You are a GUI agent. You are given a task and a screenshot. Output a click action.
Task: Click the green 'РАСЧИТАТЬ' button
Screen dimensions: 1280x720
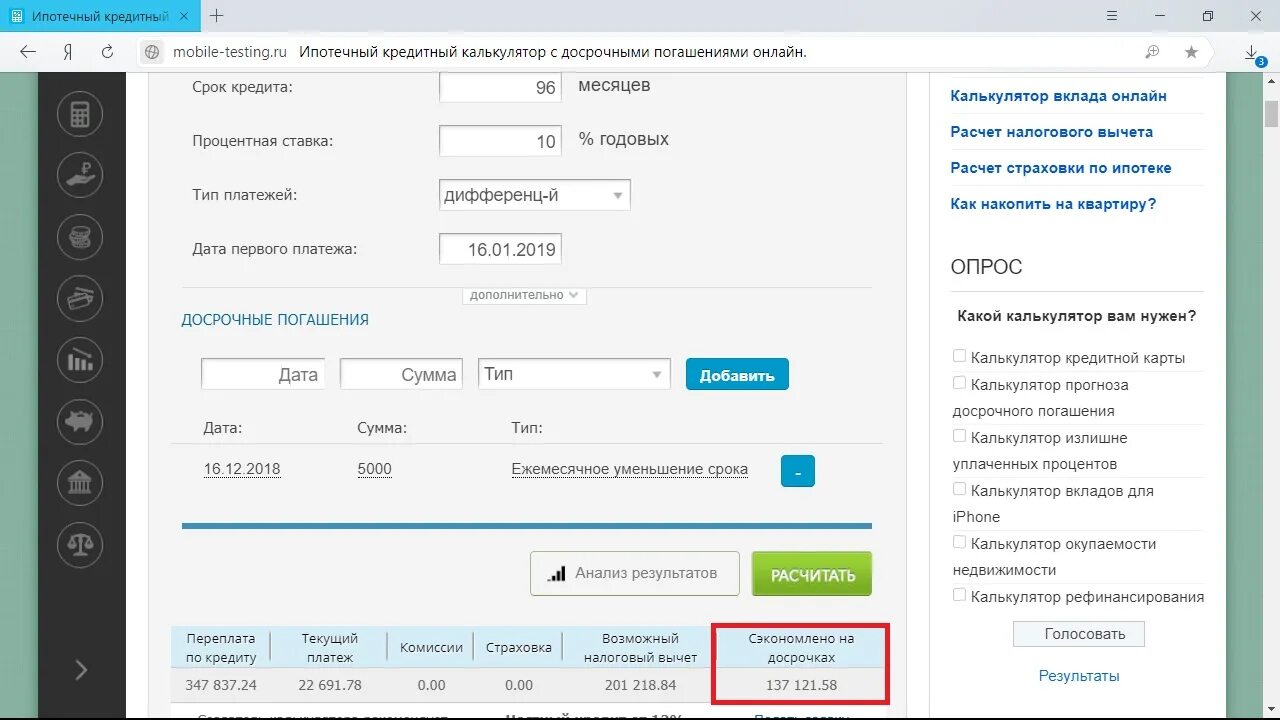pos(812,574)
